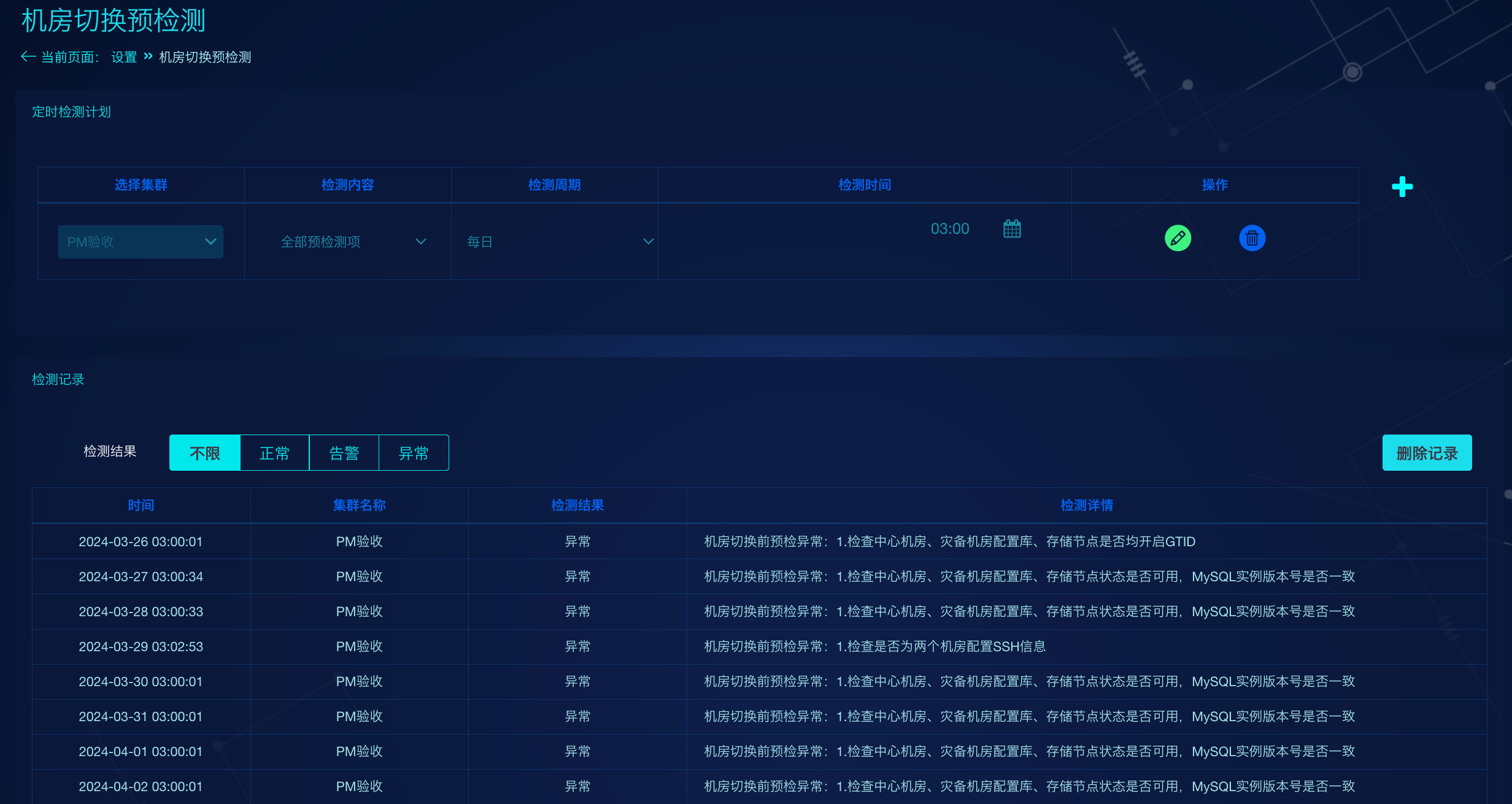Filter records by 告警 result

coord(344,453)
